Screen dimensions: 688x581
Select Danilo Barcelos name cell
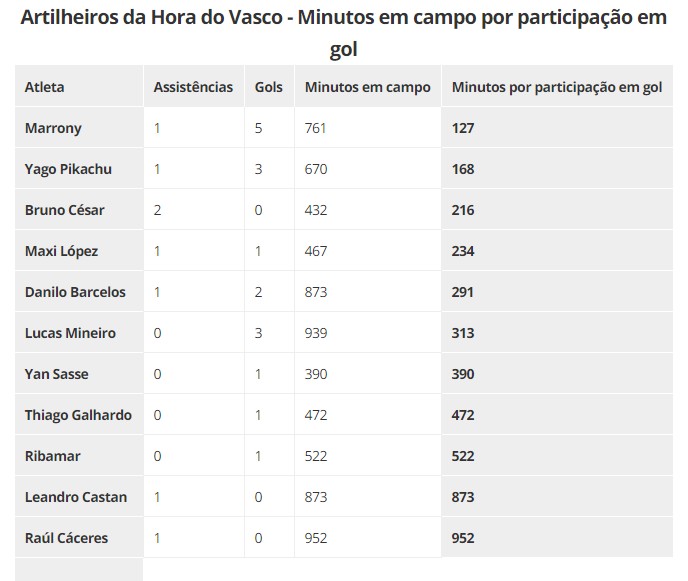[x=75, y=292]
